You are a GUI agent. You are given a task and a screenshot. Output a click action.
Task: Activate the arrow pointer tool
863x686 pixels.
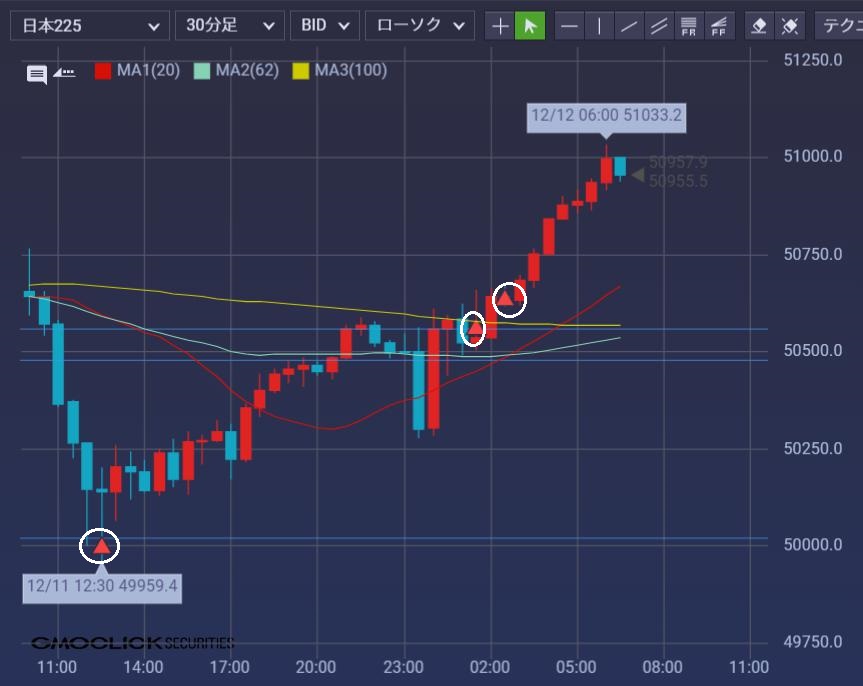point(530,26)
